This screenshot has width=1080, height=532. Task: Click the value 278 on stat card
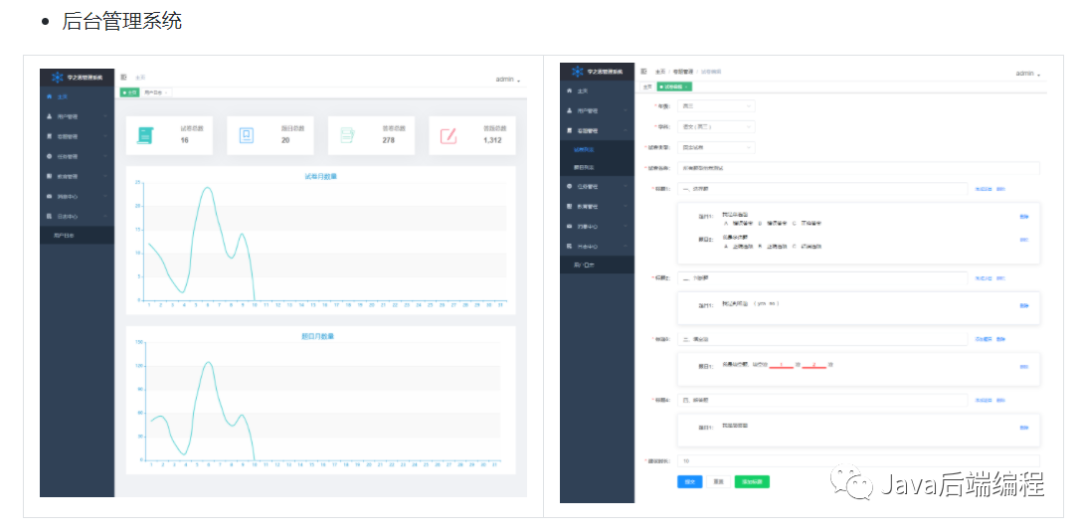388,140
